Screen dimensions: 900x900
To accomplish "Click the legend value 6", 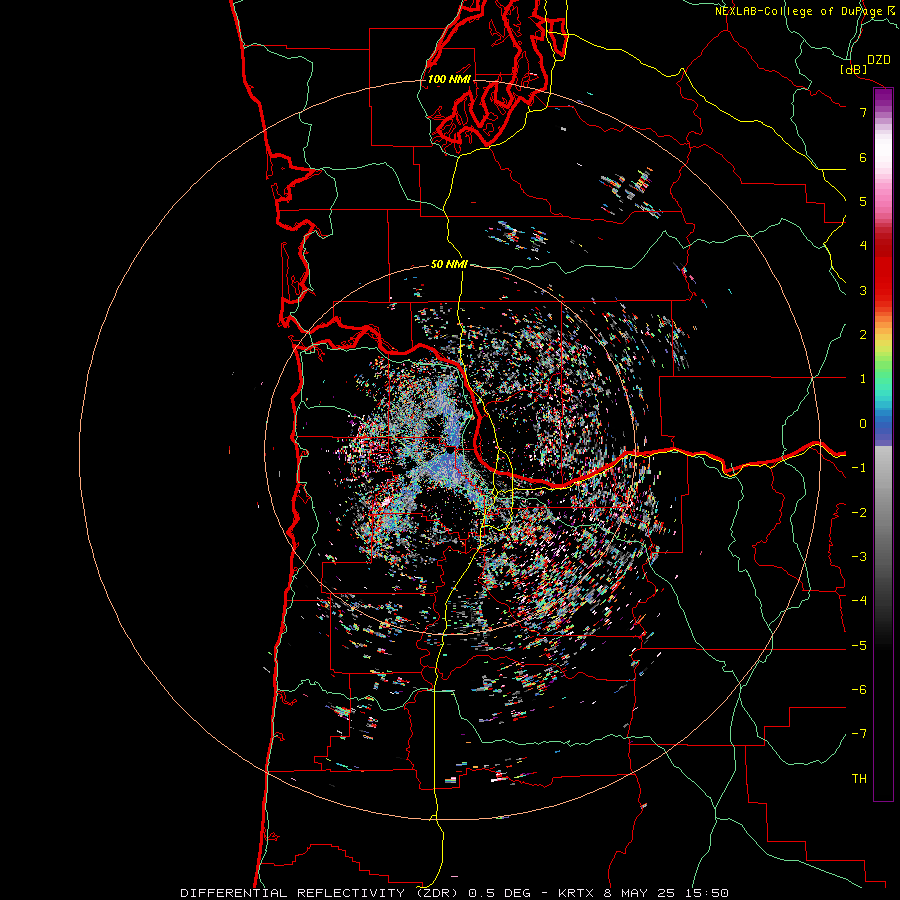I will click(863, 157).
